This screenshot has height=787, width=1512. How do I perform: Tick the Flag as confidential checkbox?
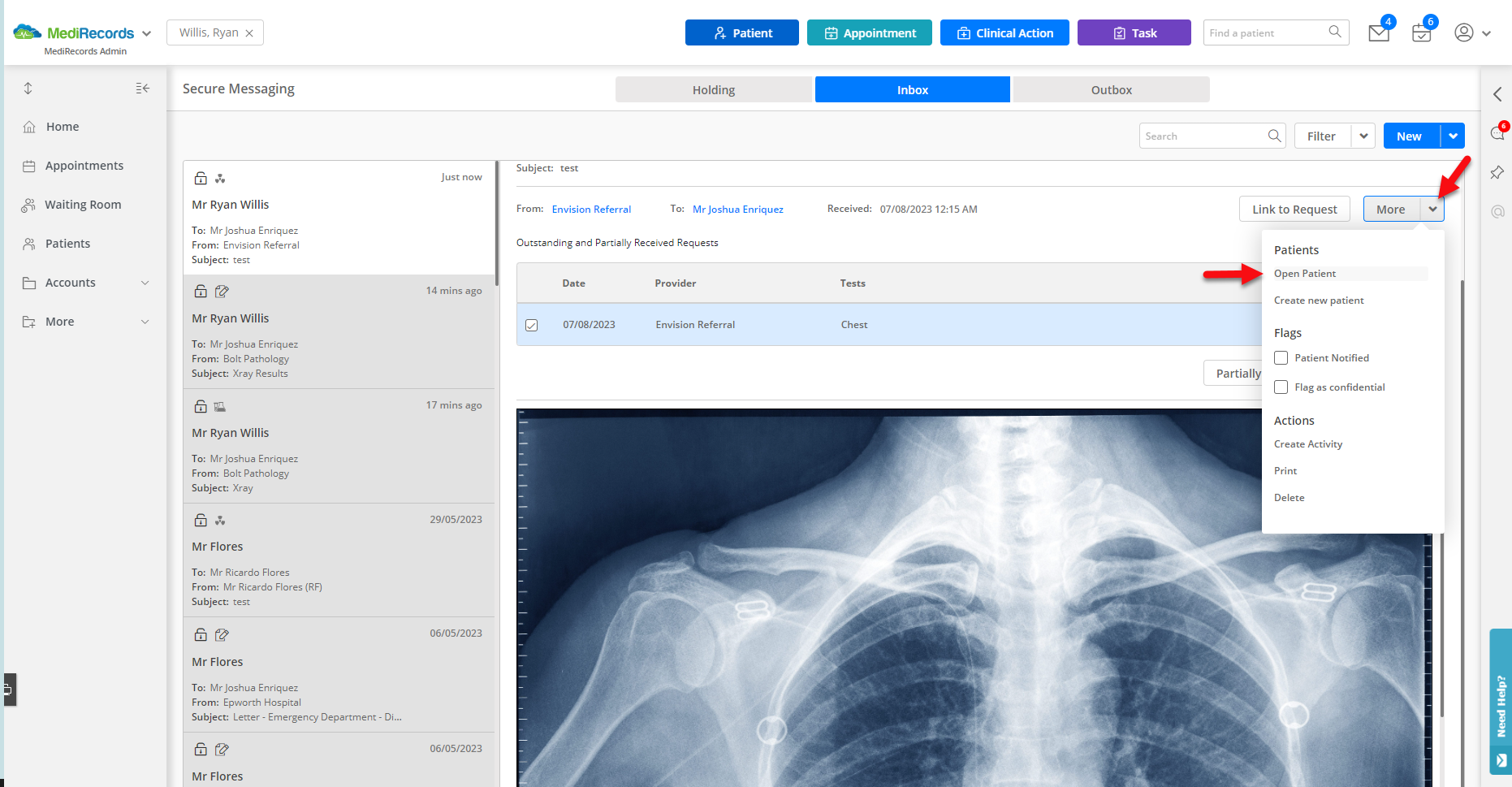(1281, 387)
